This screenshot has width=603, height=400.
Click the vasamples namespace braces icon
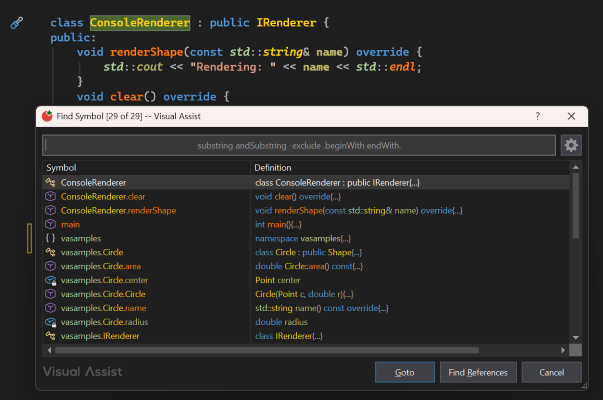pyautogui.click(x=50, y=239)
